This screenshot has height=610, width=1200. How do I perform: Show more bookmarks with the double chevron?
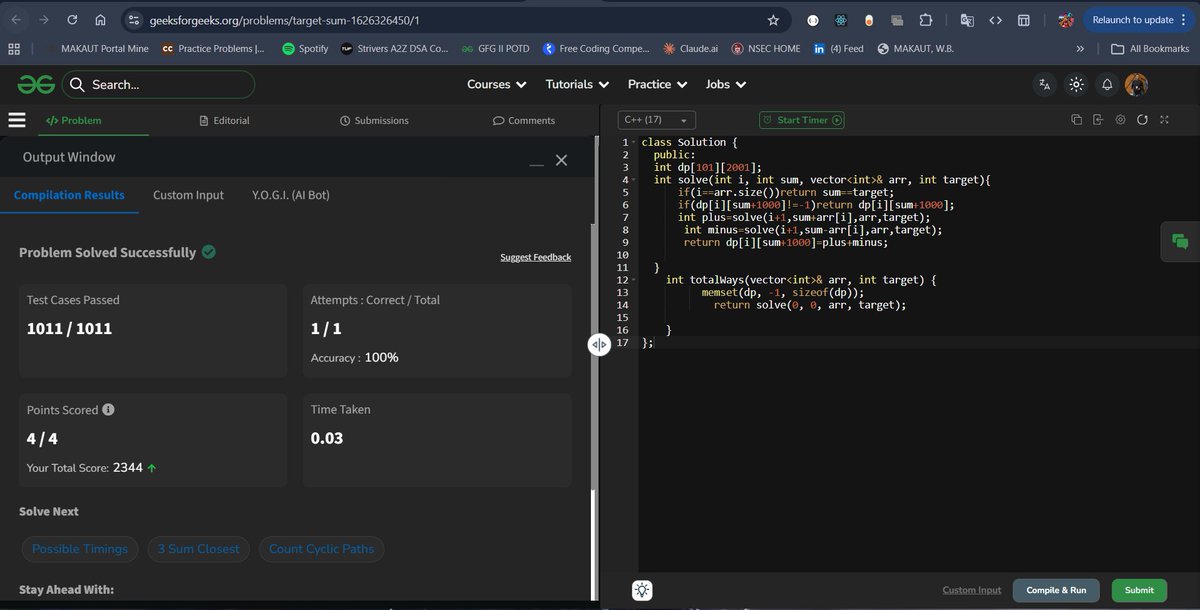[x=1080, y=48]
